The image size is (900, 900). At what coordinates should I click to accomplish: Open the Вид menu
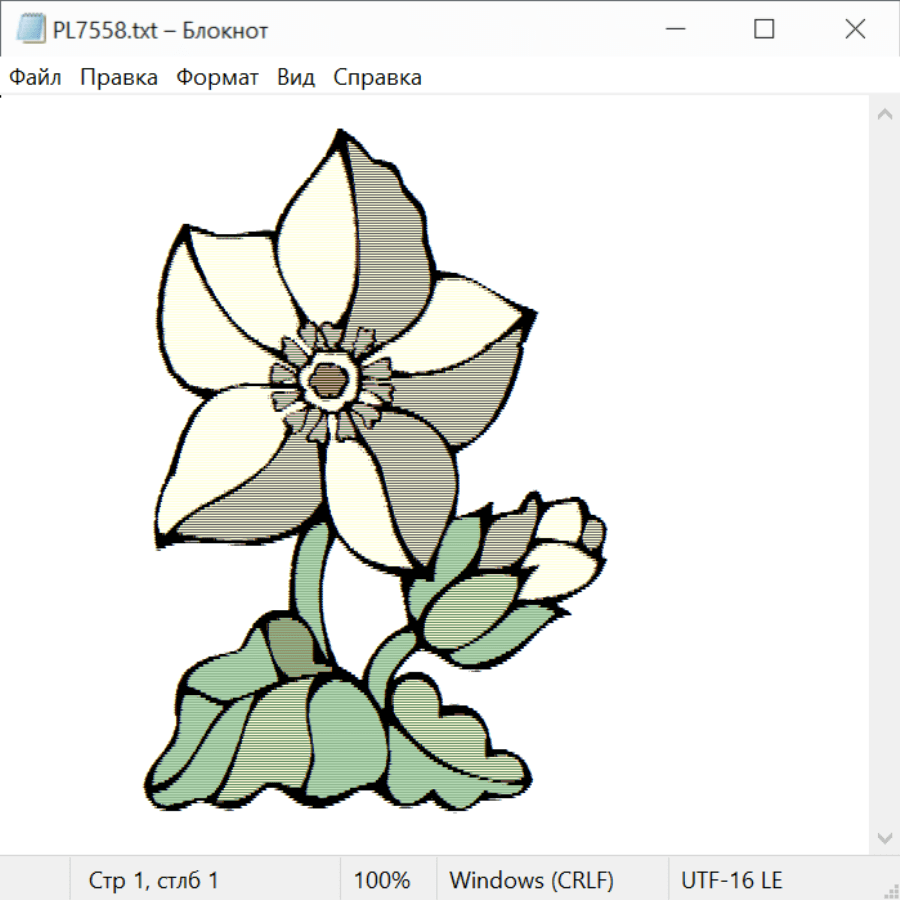296,78
